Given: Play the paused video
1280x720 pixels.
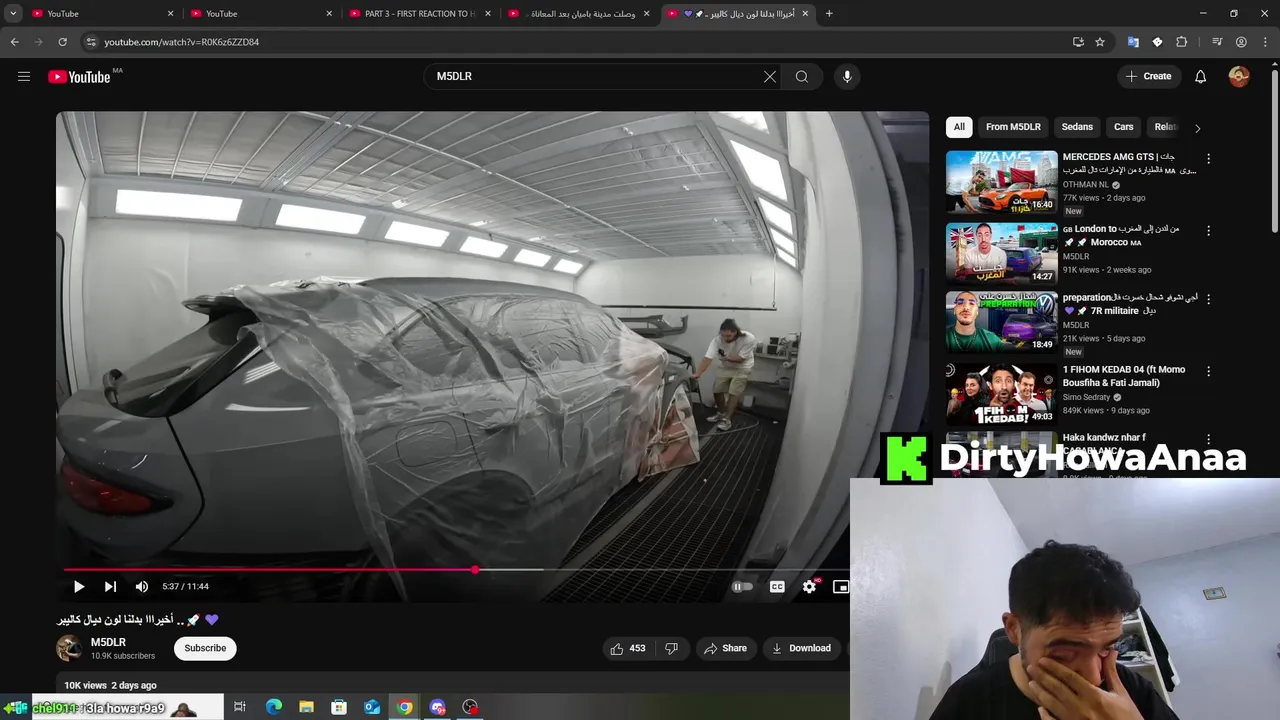Looking at the screenshot, I should point(79,587).
